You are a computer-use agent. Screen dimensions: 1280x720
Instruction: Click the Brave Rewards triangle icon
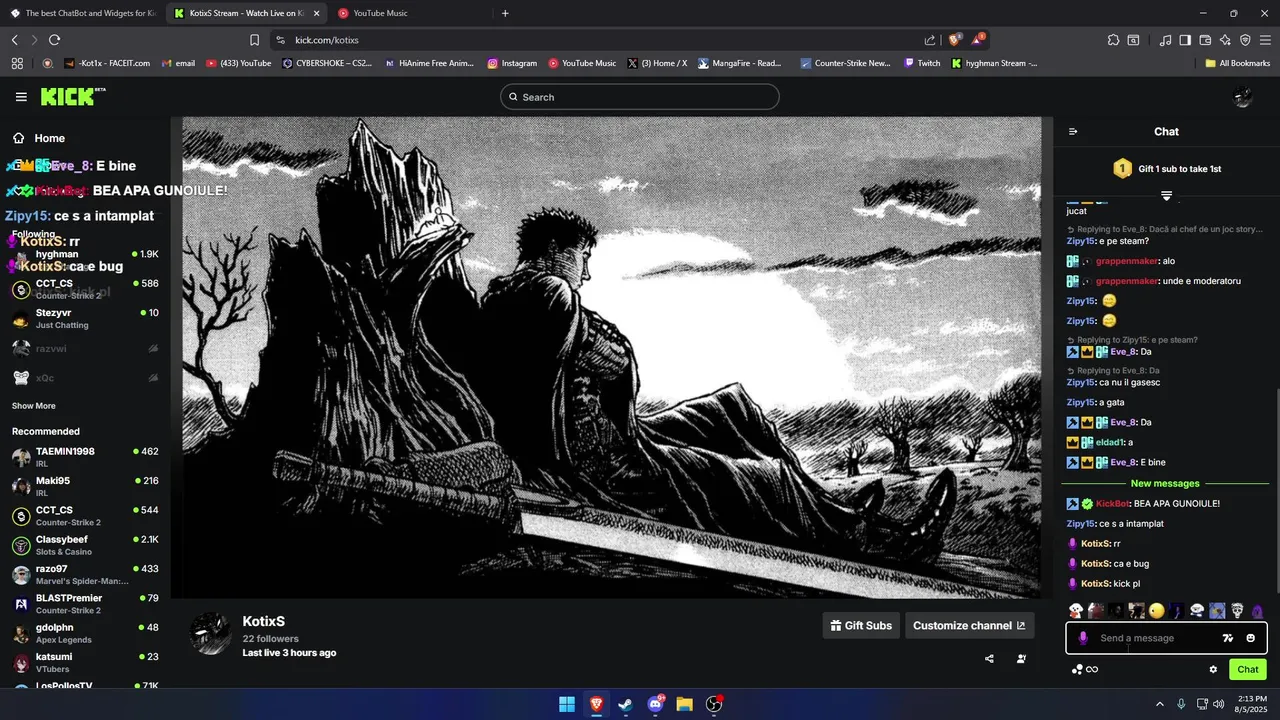pyautogui.click(x=978, y=40)
